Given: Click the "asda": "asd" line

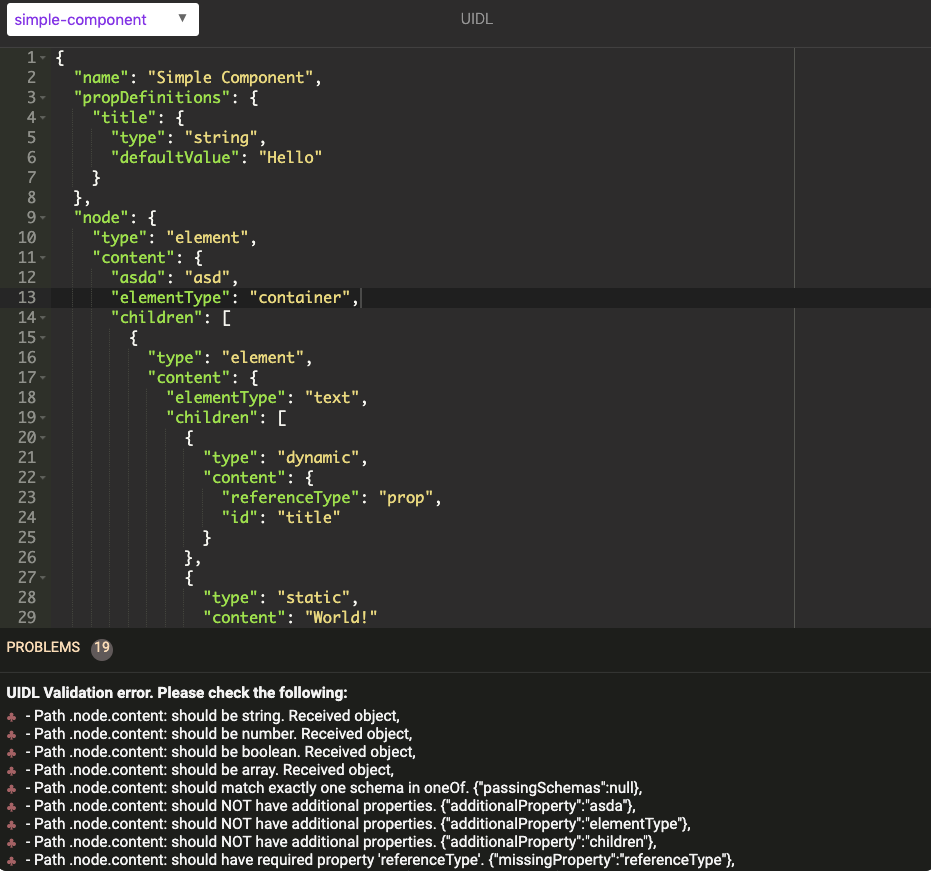Looking at the screenshot, I should (x=174, y=278).
